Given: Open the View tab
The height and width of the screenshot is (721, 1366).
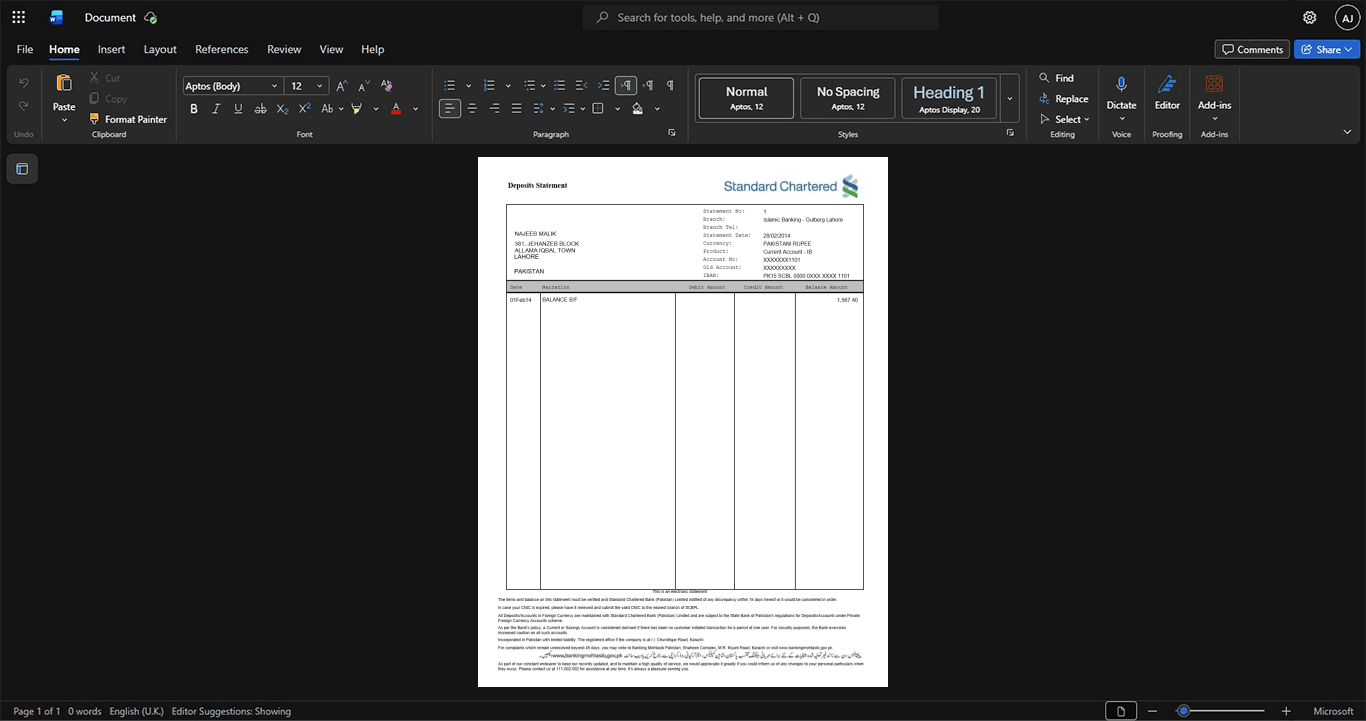Looking at the screenshot, I should tap(331, 49).
